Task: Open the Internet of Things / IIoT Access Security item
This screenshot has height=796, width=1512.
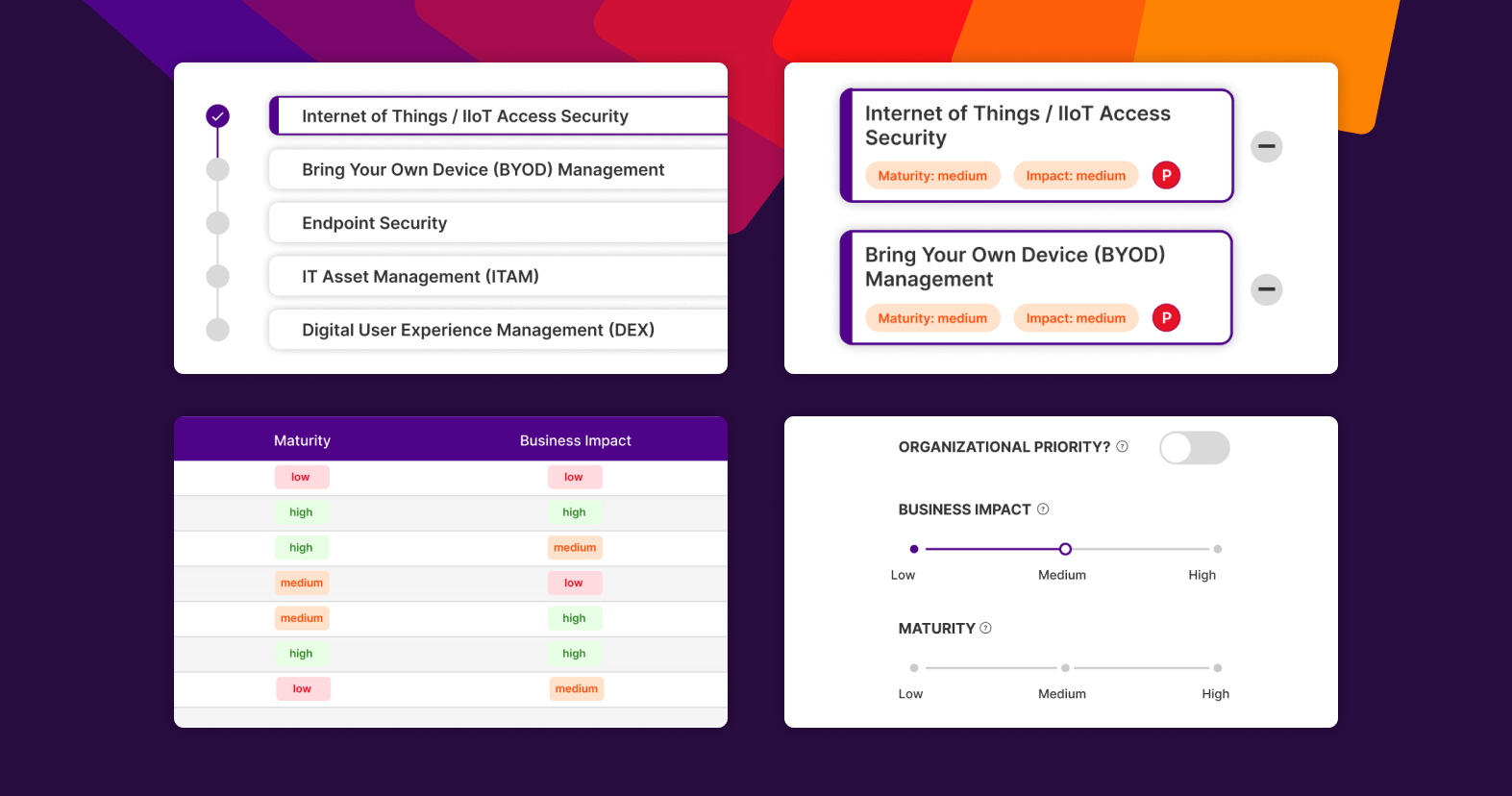Action: [x=465, y=116]
